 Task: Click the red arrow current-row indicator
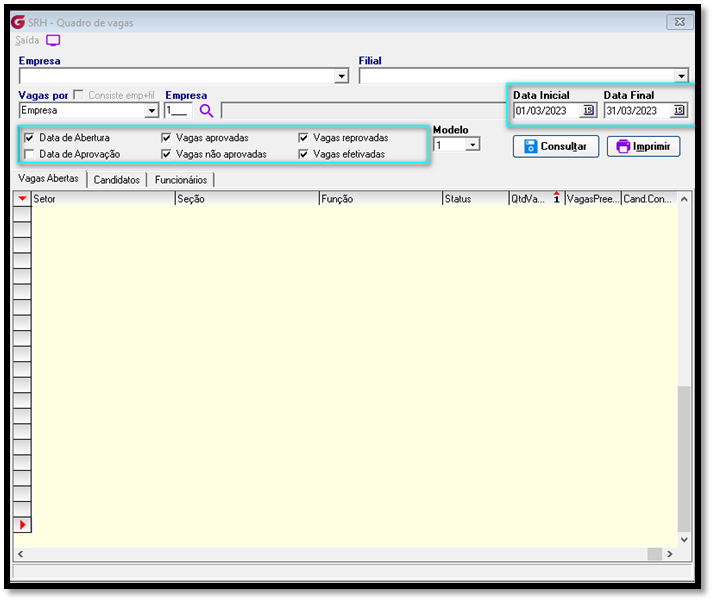pyautogui.click(x=22, y=525)
